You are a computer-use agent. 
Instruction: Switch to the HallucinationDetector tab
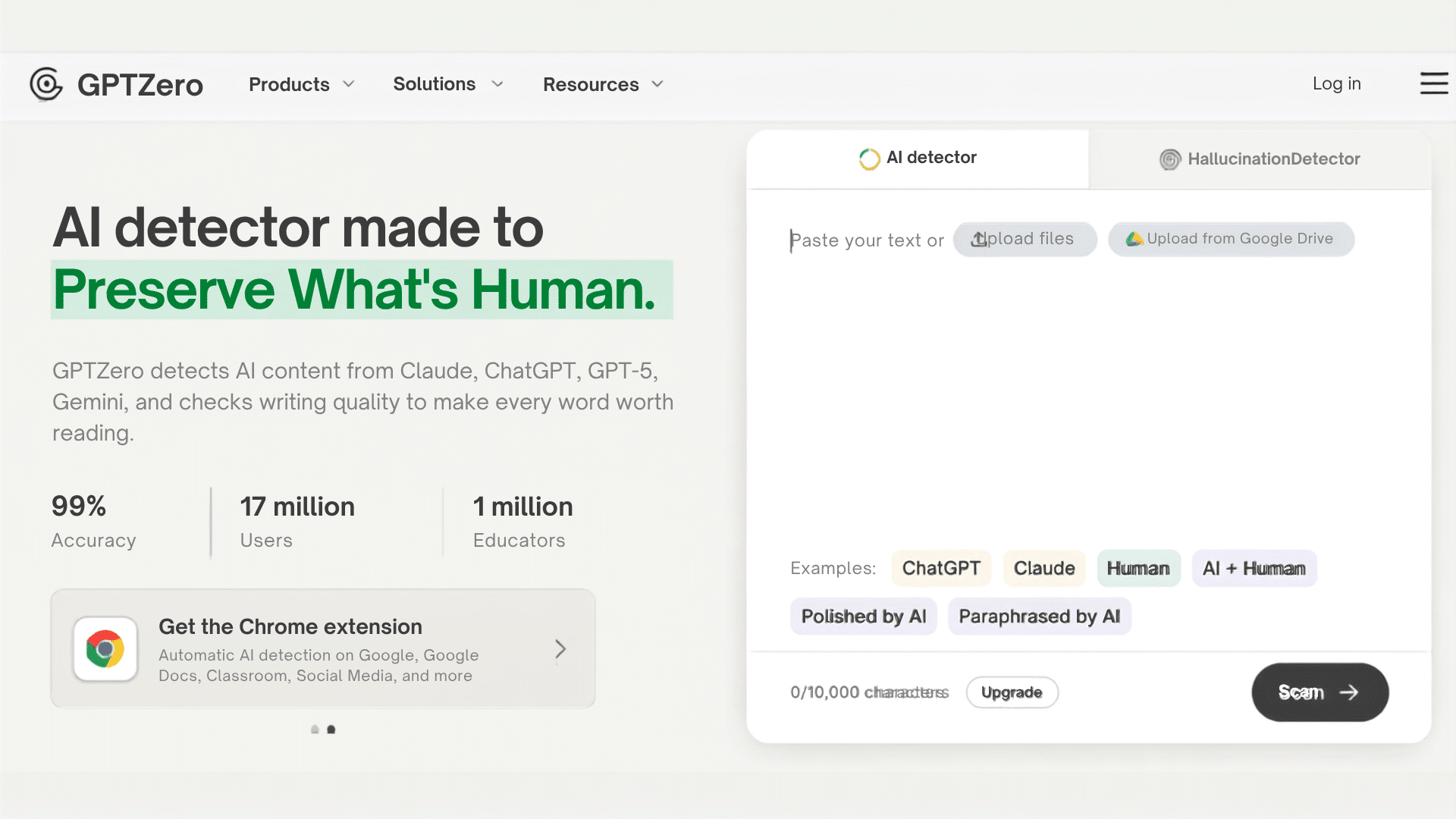(1260, 159)
